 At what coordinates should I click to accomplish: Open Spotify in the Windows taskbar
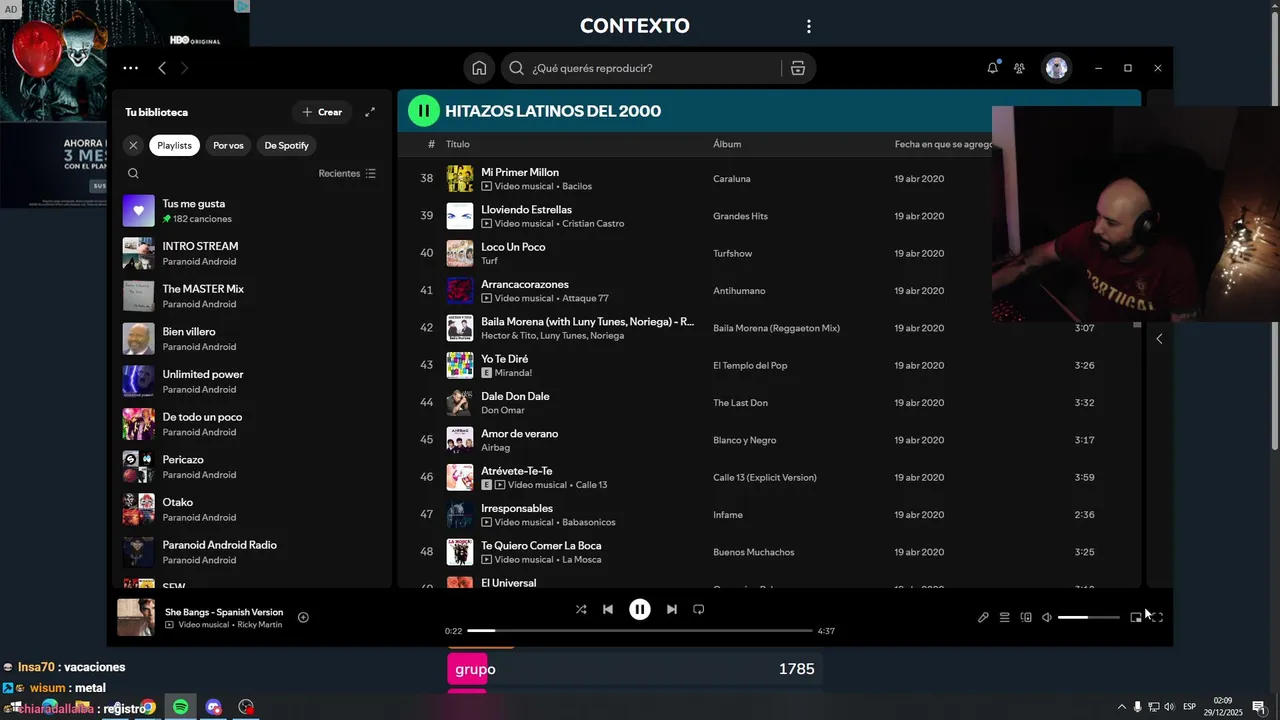click(180, 707)
